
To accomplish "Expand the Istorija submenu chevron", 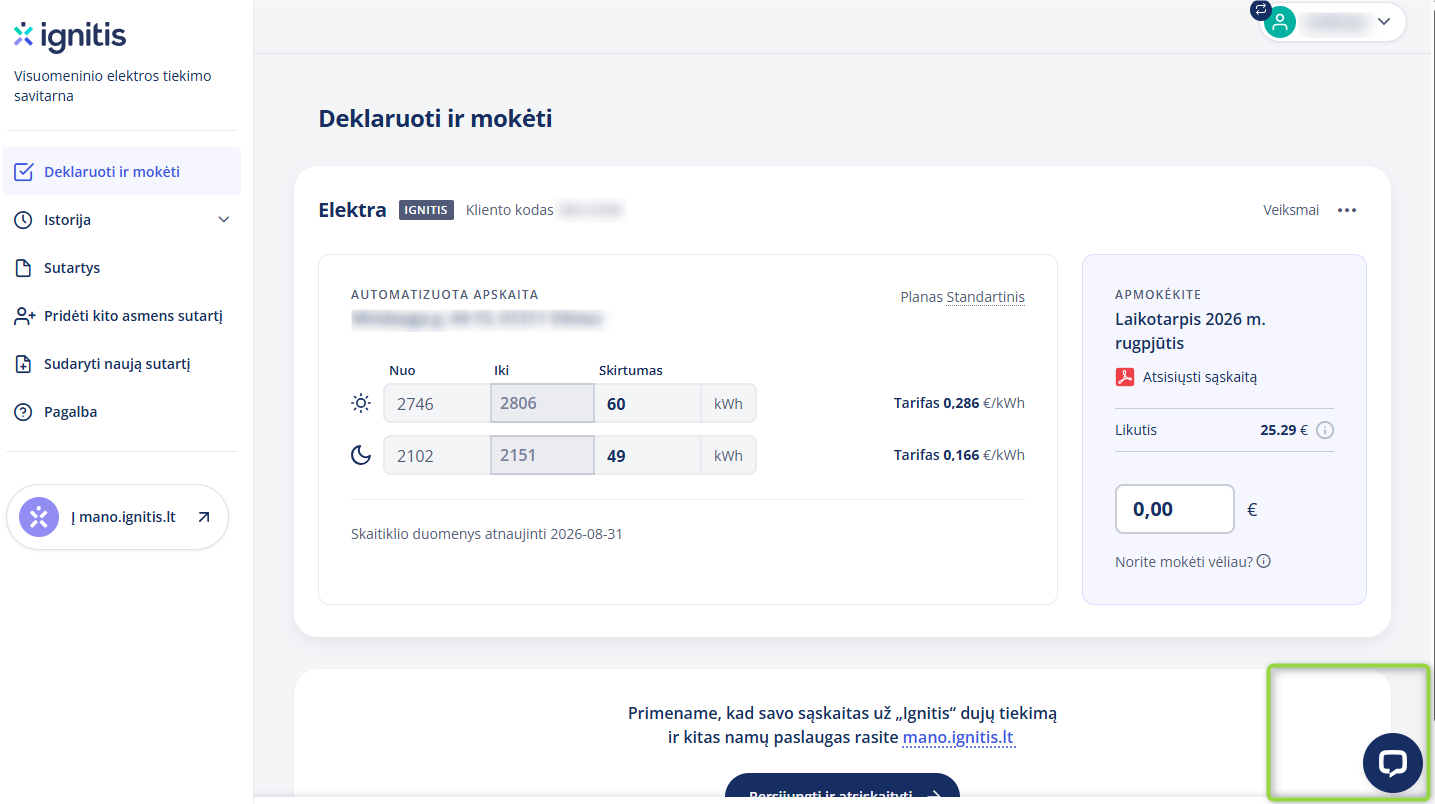I will tap(224, 220).
